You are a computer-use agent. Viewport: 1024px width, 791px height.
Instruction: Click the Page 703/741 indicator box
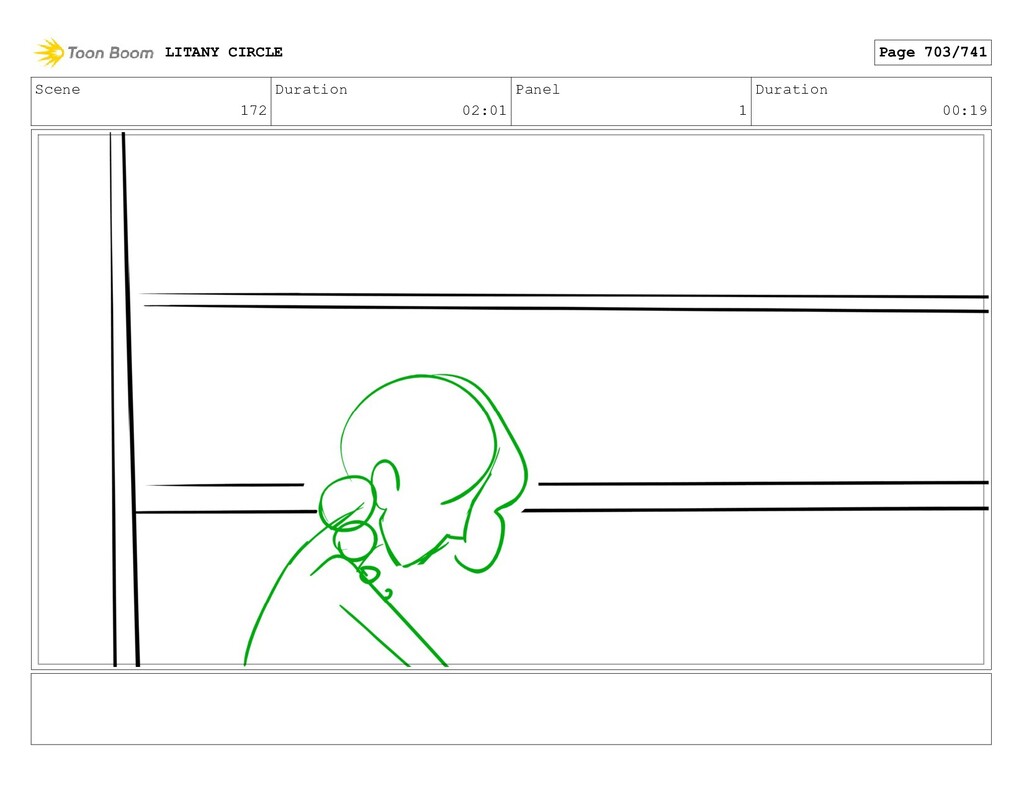click(x=932, y=52)
